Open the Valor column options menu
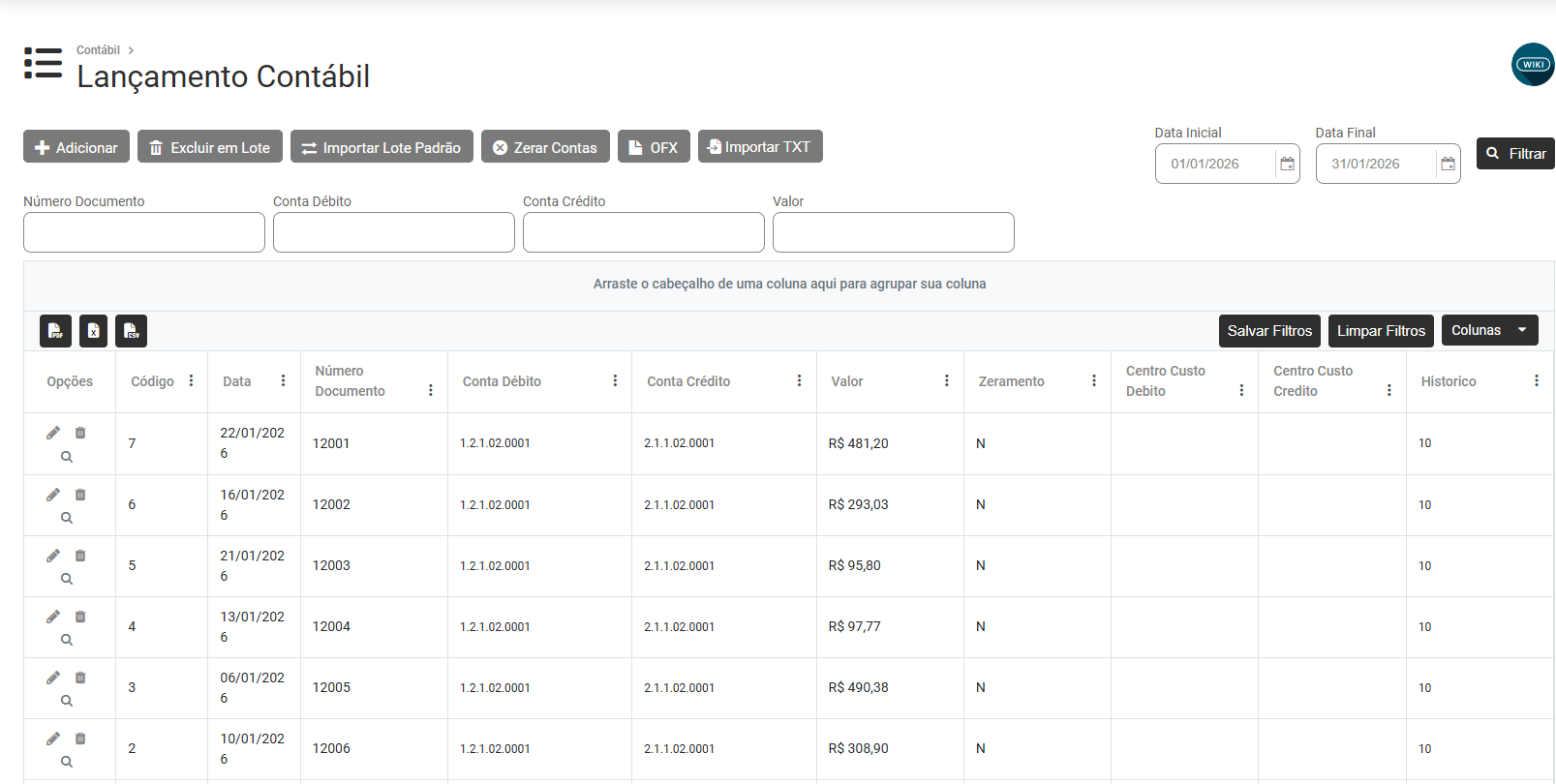The image size is (1556, 784). 947,380
